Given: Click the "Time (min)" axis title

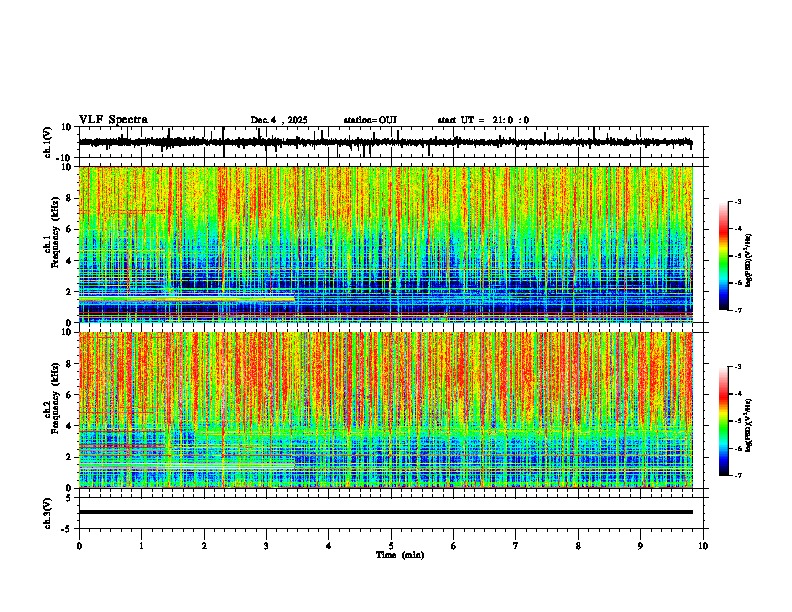Looking at the screenshot, I should pyautogui.click(x=400, y=555).
